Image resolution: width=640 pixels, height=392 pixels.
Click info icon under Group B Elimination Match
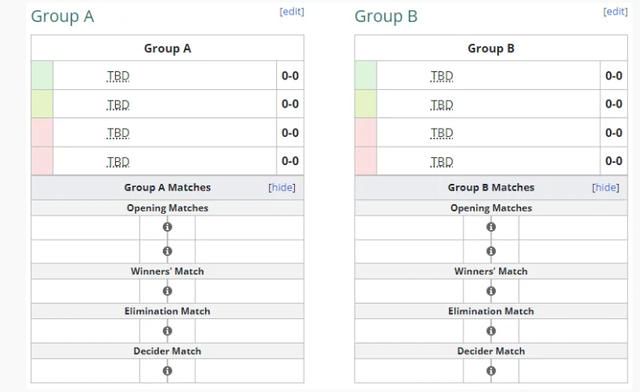(x=491, y=331)
